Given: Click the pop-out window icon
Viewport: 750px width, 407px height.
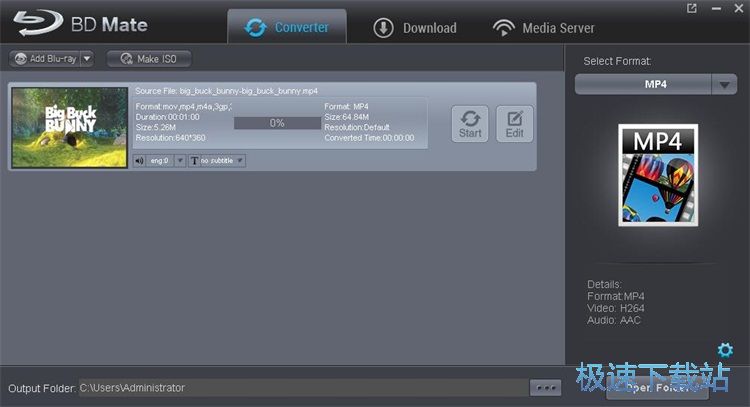Looking at the screenshot, I should click(692, 8).
